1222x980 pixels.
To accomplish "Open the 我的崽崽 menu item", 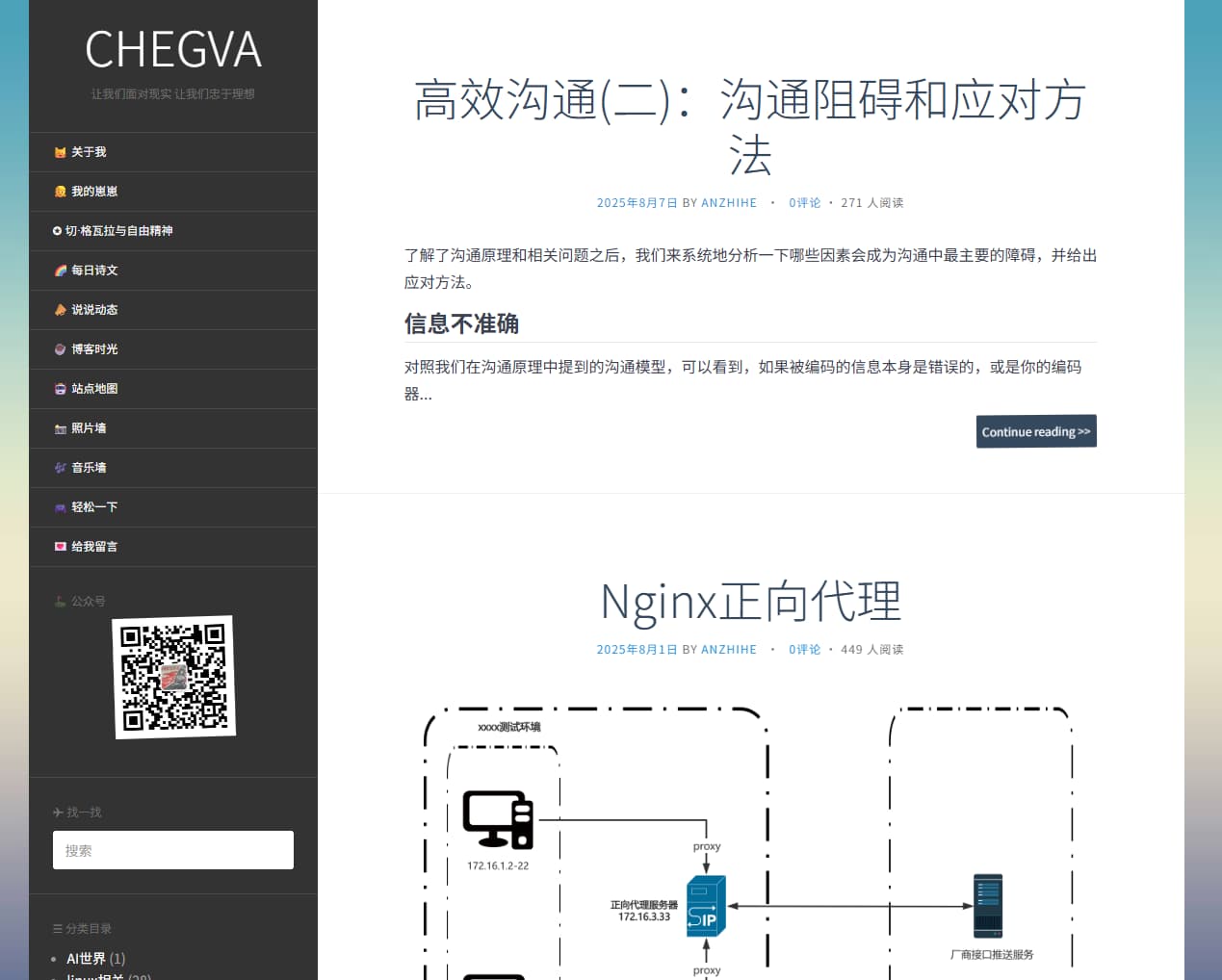I will point(93,192).
